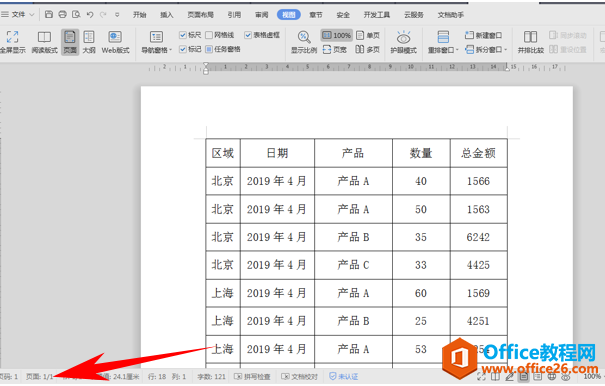Switch to Web版式 layout view

pyautogui.click(x=115, y=42)
